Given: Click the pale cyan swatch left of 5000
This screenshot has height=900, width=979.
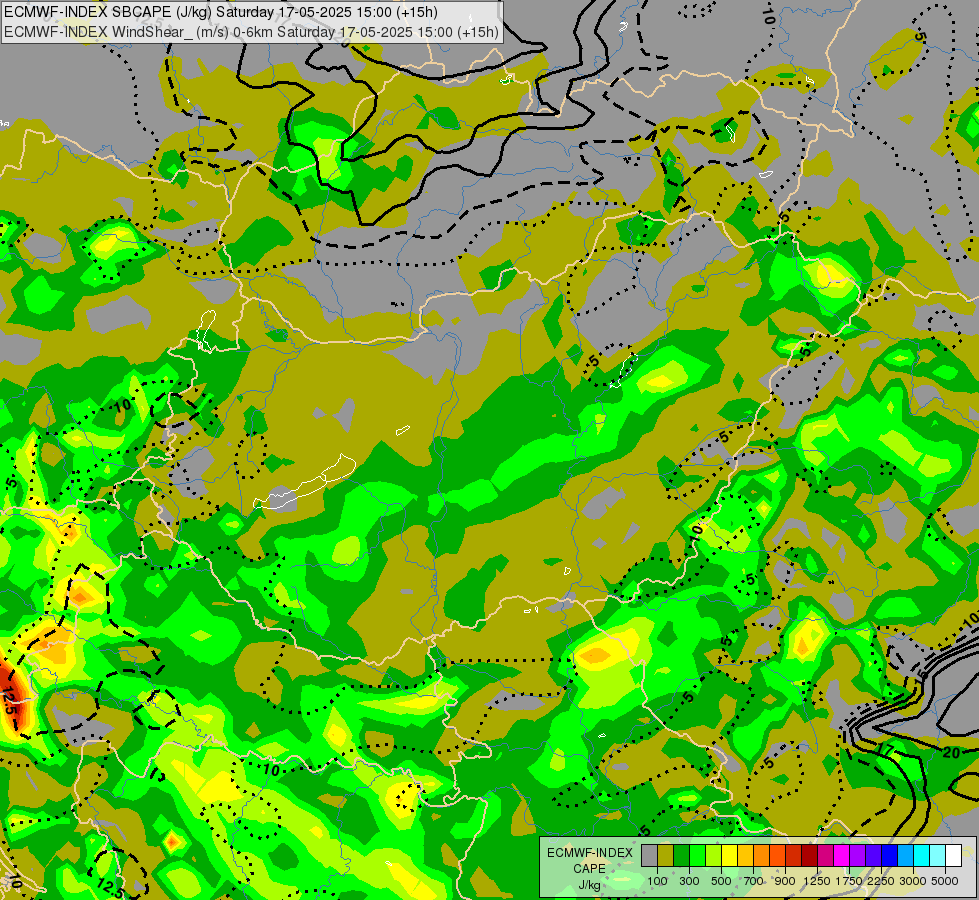Looking at the screenshot, I should point(938,855).
